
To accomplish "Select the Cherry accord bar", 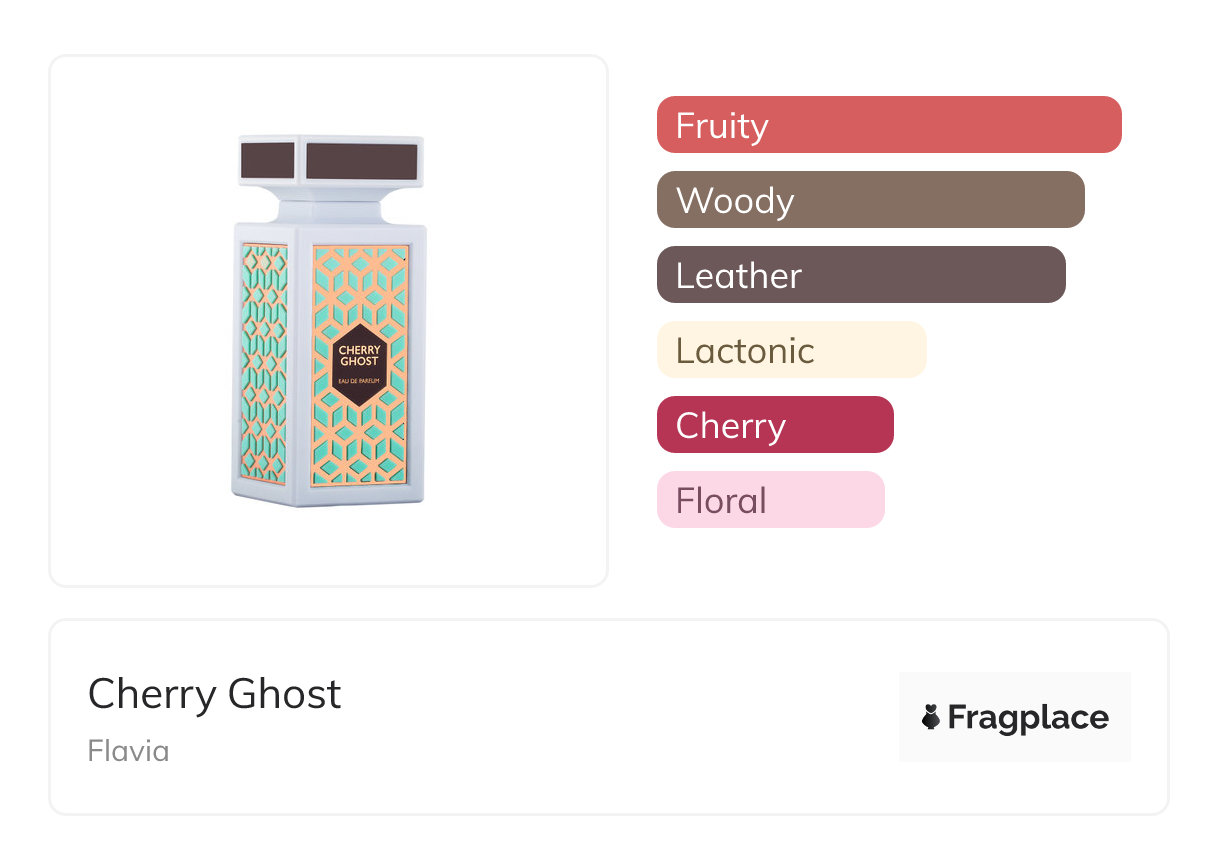I will (774, 425).
